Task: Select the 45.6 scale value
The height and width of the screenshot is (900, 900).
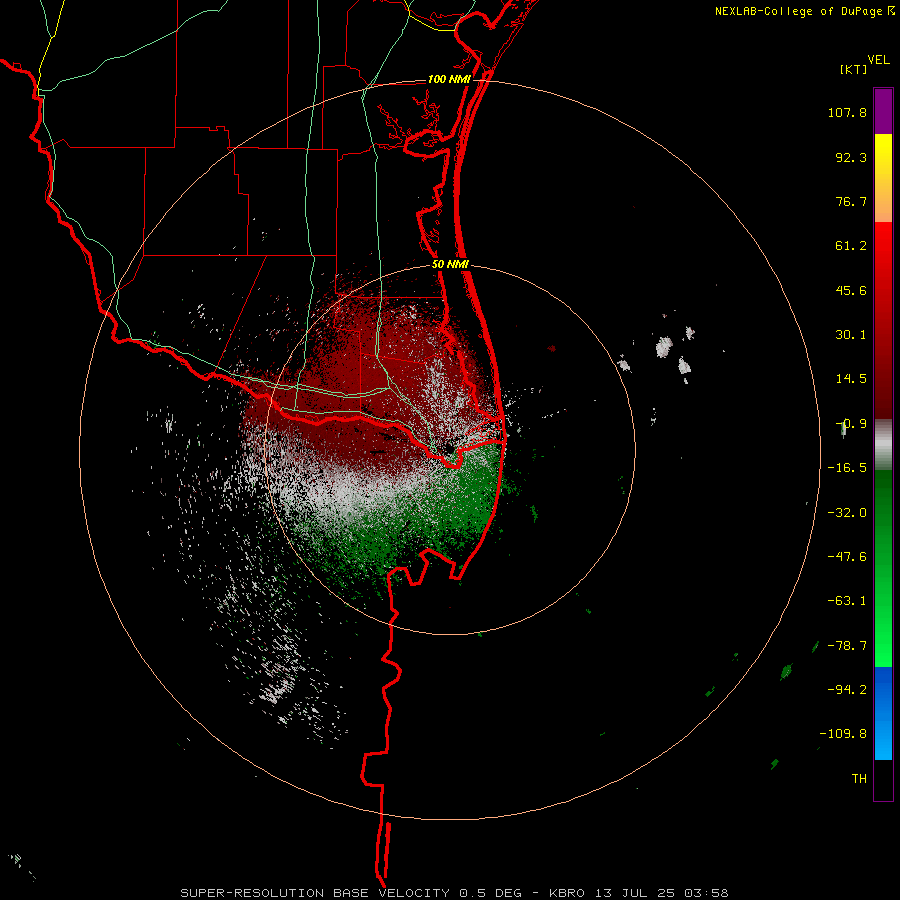Action: click(x=851, y=290)
